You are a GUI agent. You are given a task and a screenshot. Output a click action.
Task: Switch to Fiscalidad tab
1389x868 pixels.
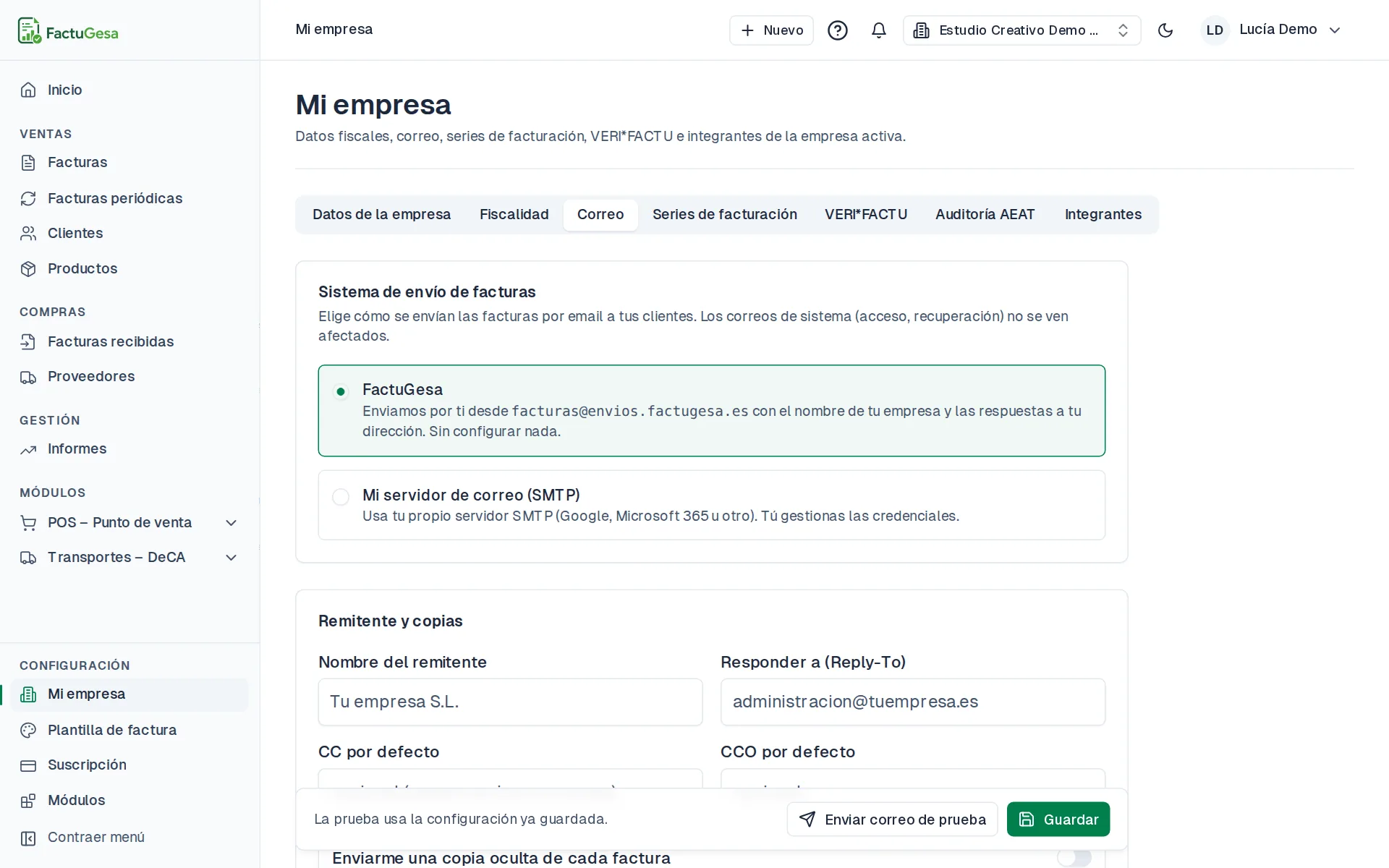[x=514, y=214]
